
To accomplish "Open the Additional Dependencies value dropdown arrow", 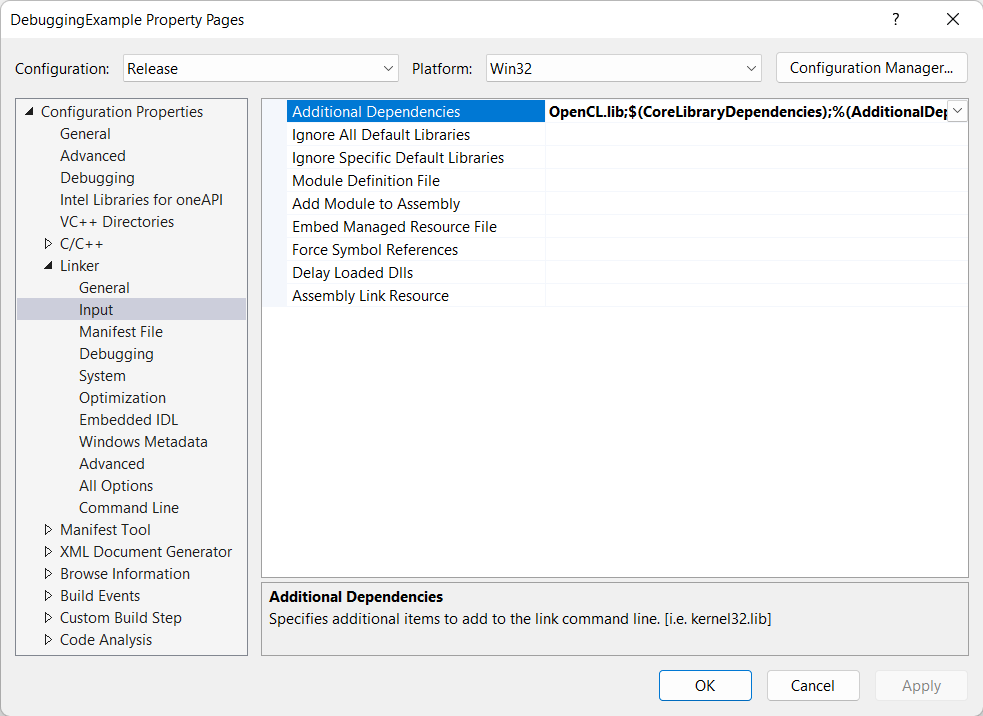I will (x=957, y=112).
